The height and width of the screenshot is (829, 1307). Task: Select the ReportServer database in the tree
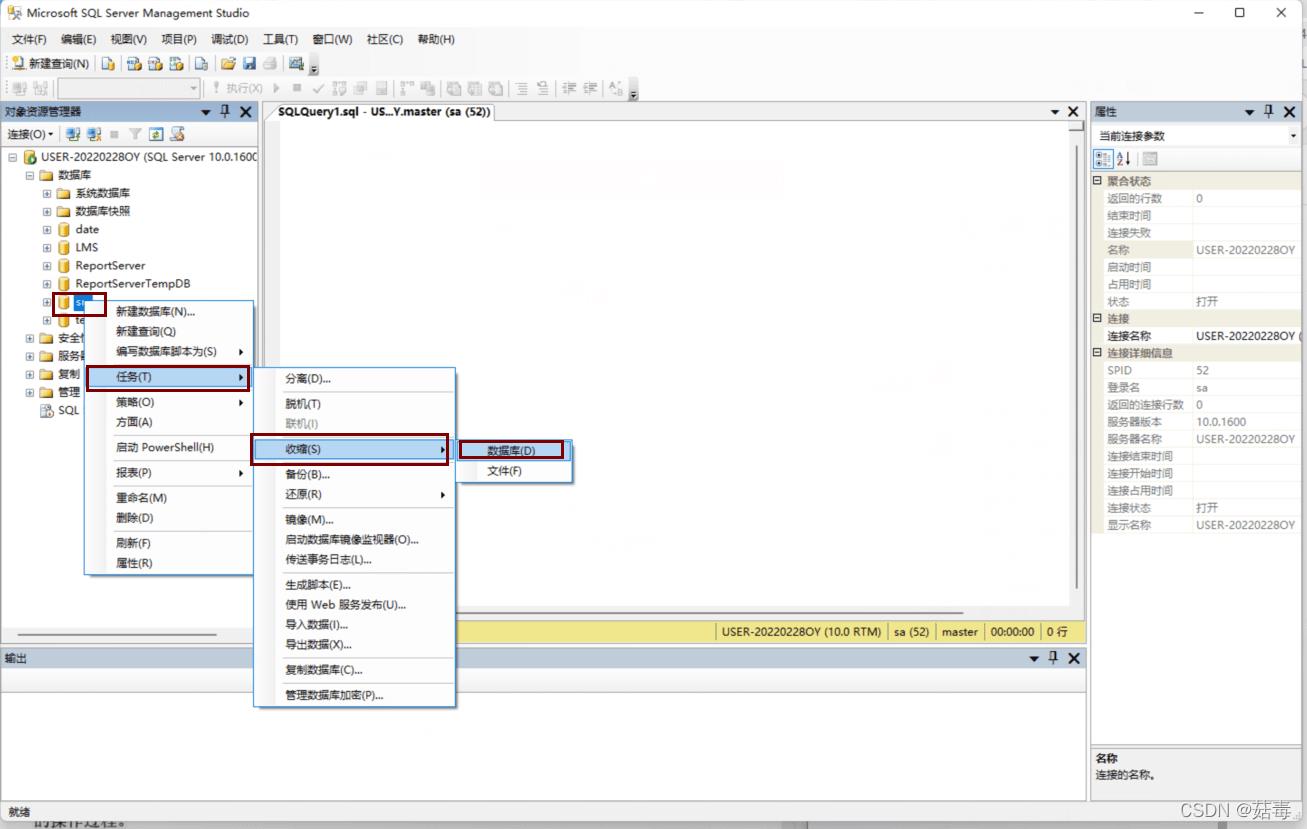(x=110, y=266)
